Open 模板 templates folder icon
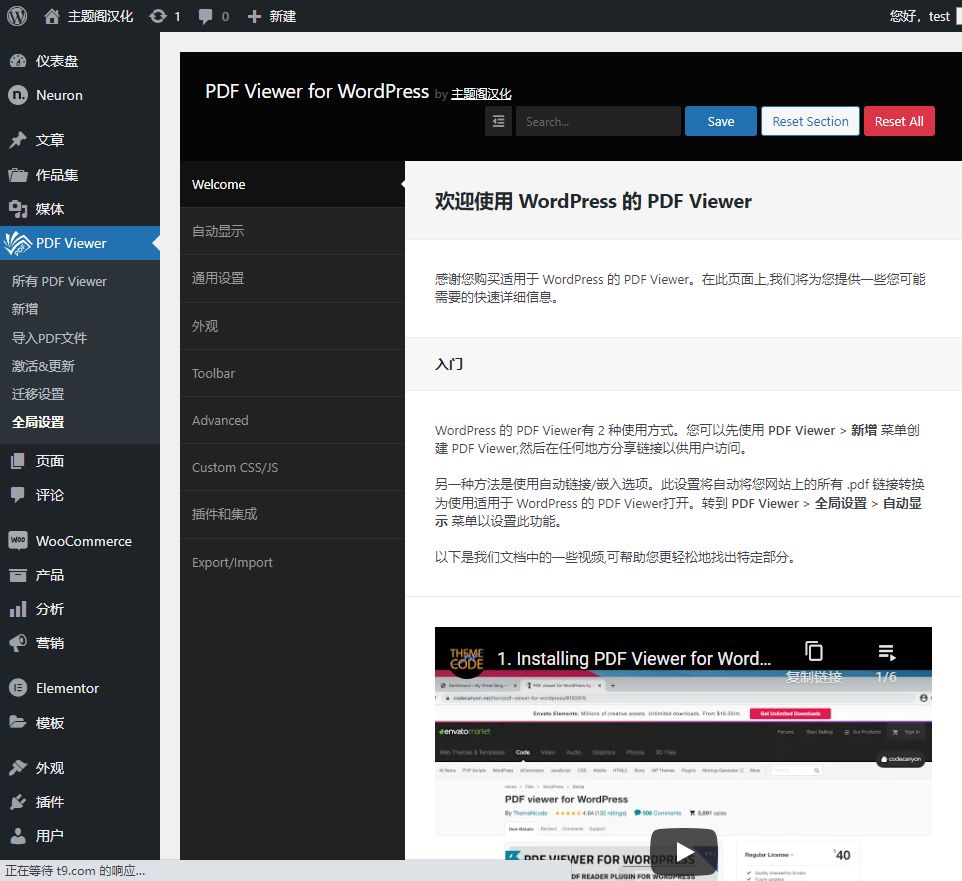This screenshot has height=881, width=962. point(18,722)
